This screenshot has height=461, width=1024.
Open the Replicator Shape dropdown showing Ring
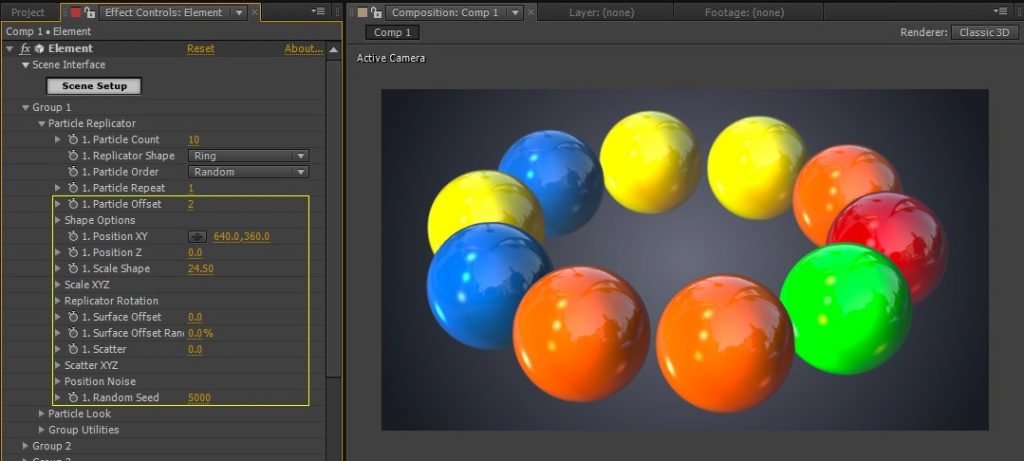[x=248, y=156]
